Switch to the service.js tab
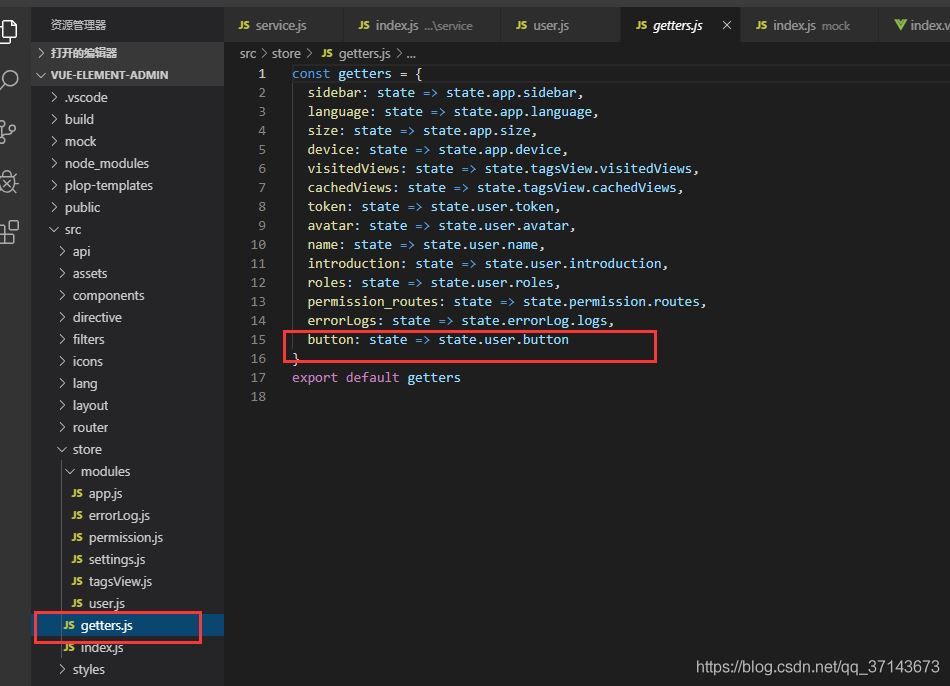Image resolution: width=950 pixels, height=686 pixels. click(x=281, y=25)
